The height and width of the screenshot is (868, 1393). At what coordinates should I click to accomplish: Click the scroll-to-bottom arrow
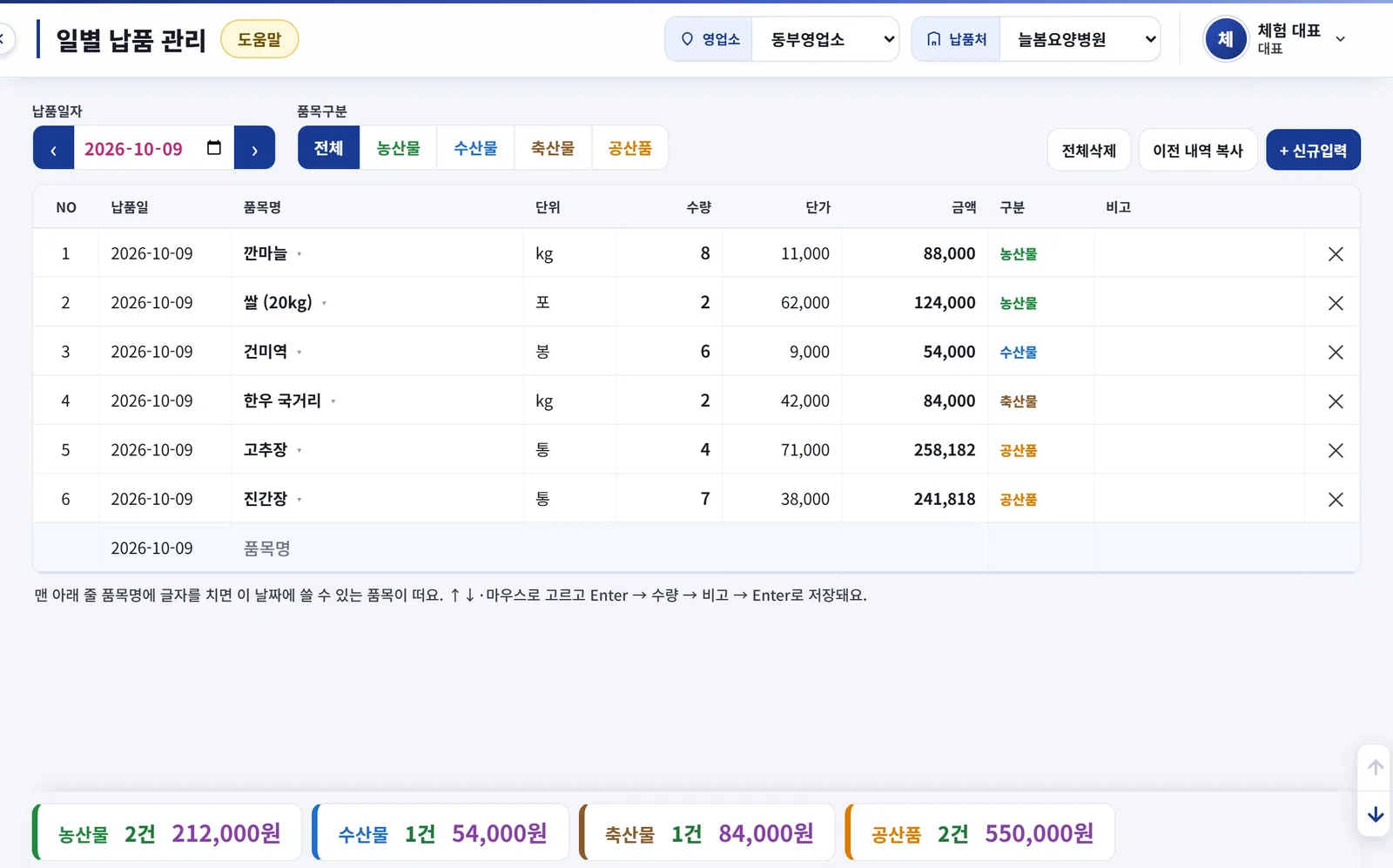coord(1376,815)
